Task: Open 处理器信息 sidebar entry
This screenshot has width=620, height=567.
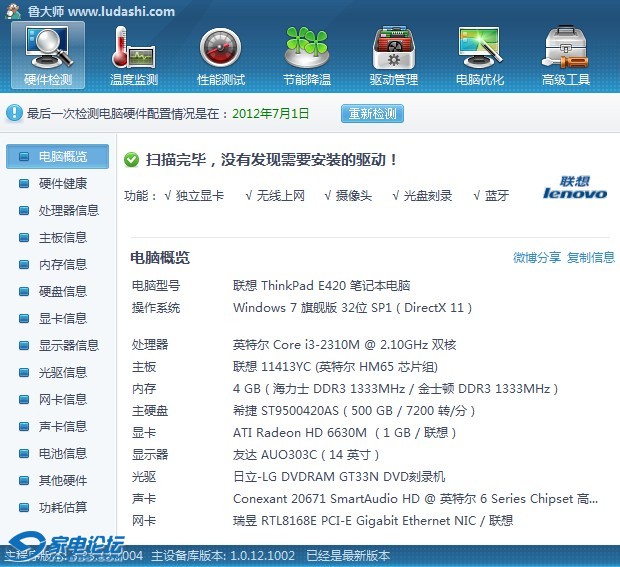Action: tap(69, 210)
